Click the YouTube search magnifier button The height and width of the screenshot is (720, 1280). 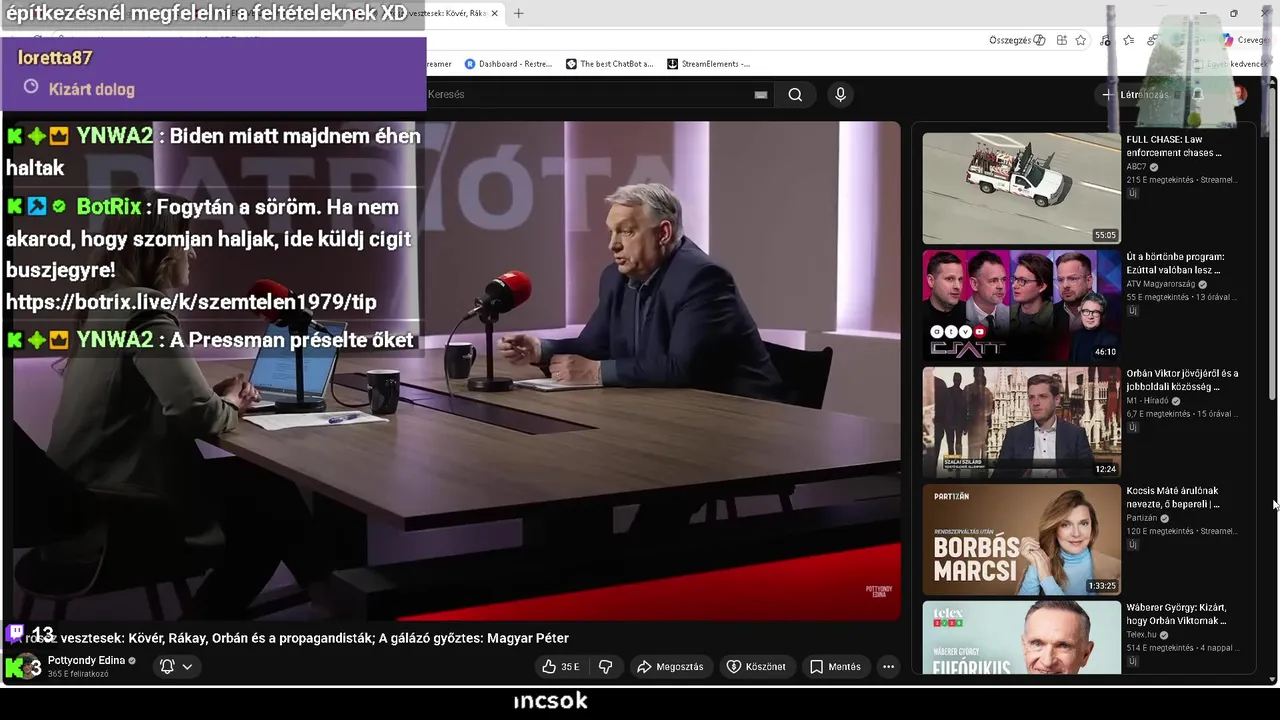coord(795,95)
